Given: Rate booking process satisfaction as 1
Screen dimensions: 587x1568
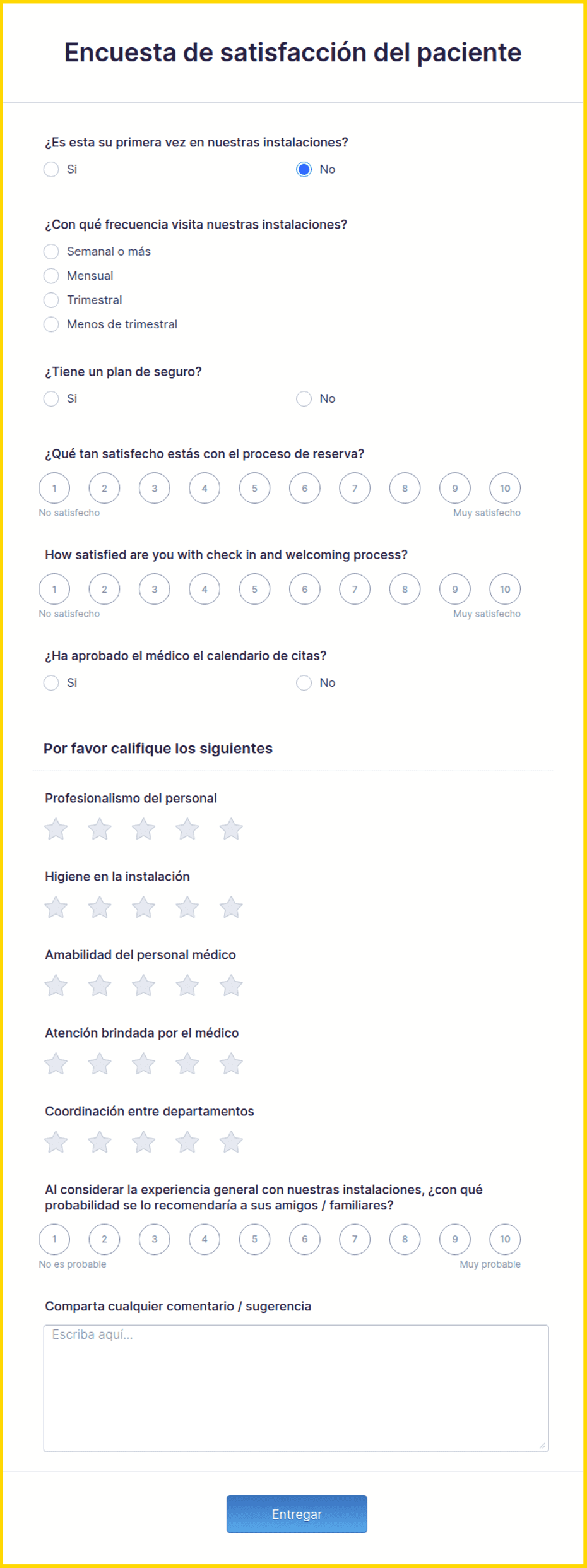Looking at the screenshot, I should point(54,488).
